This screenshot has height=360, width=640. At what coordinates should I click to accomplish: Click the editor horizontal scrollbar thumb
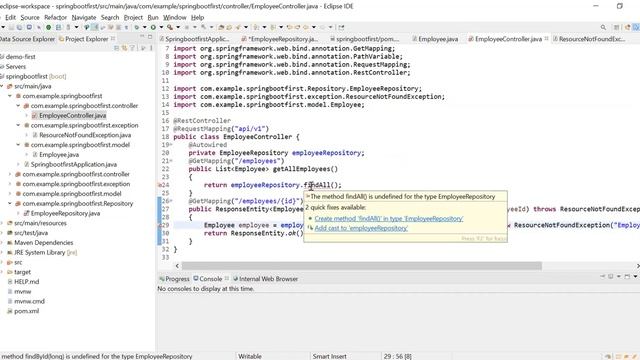click(x=362, y=266)
